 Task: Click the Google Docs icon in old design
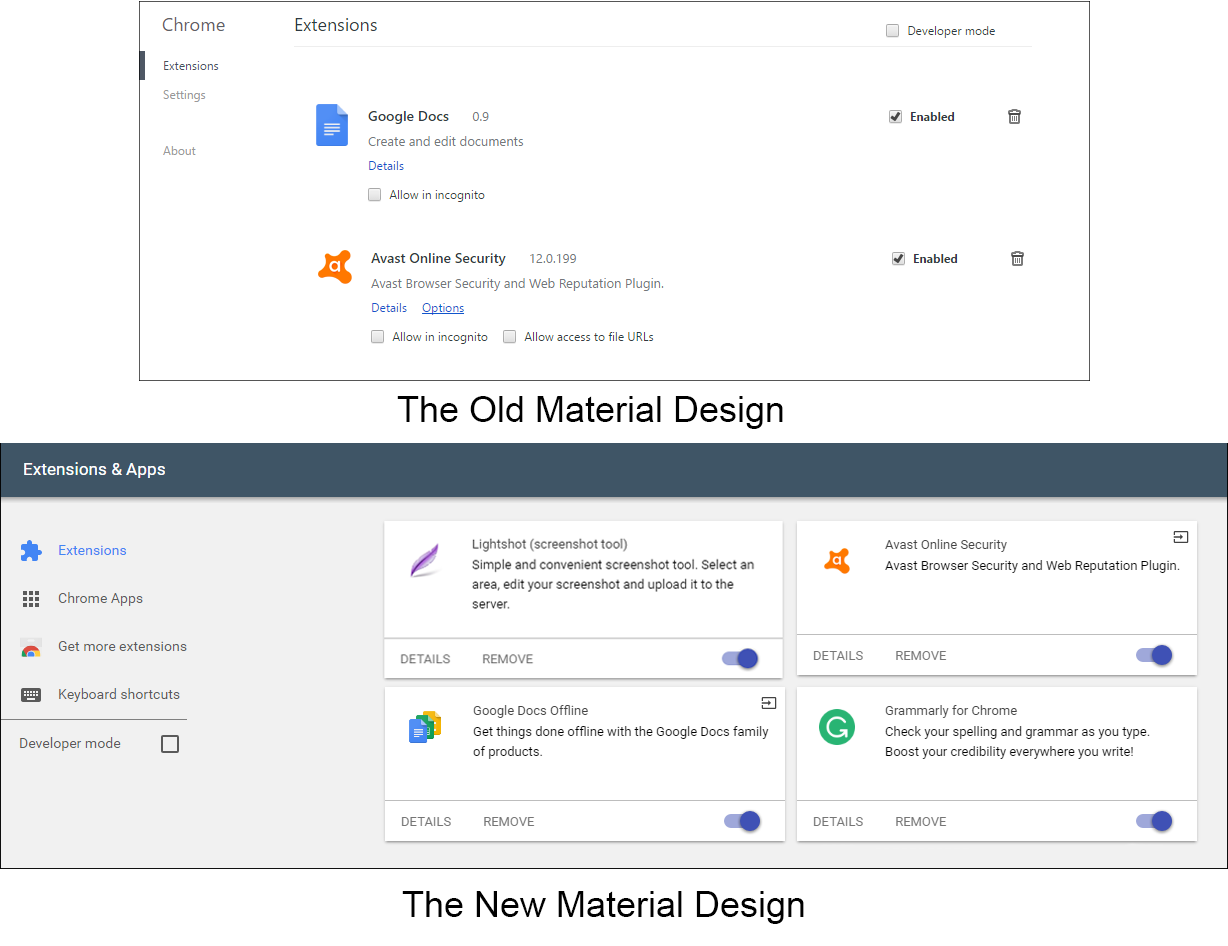[x=332, y=125]
